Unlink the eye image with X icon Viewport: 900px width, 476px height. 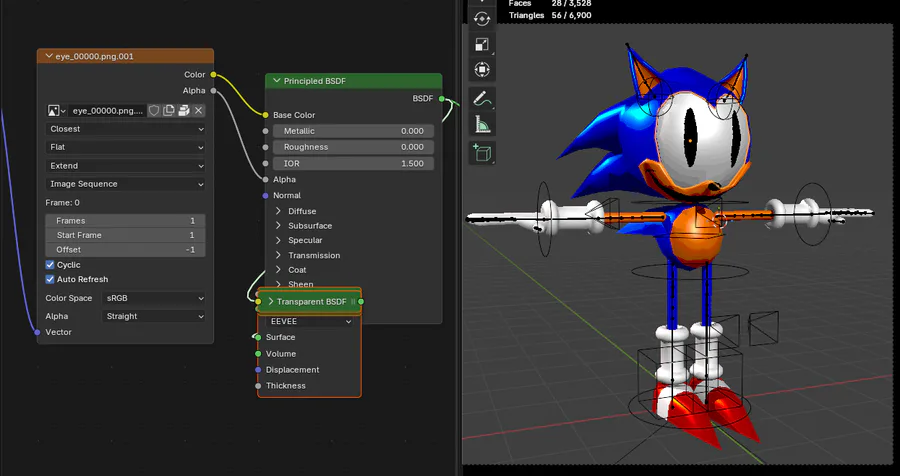199,110
